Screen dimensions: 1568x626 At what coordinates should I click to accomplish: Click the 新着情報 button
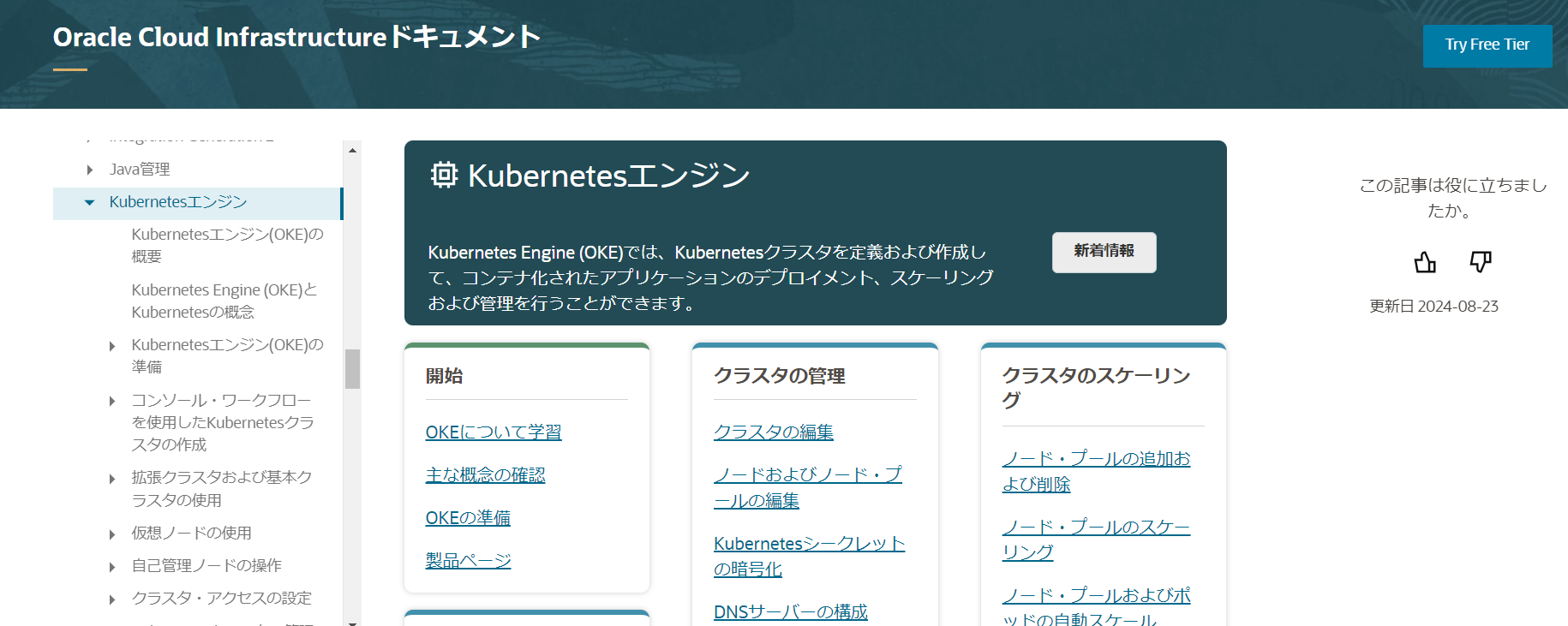1104,252
